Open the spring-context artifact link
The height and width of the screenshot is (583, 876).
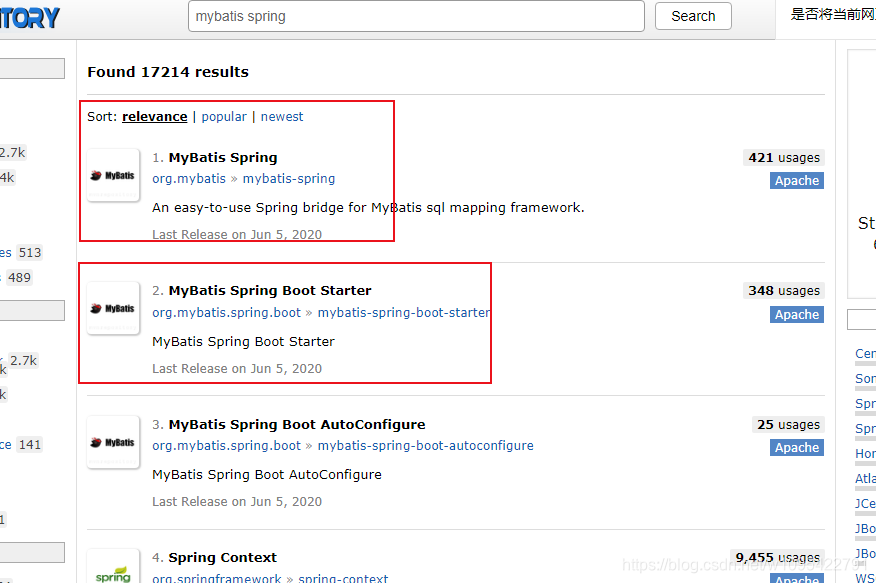(343, 579)
